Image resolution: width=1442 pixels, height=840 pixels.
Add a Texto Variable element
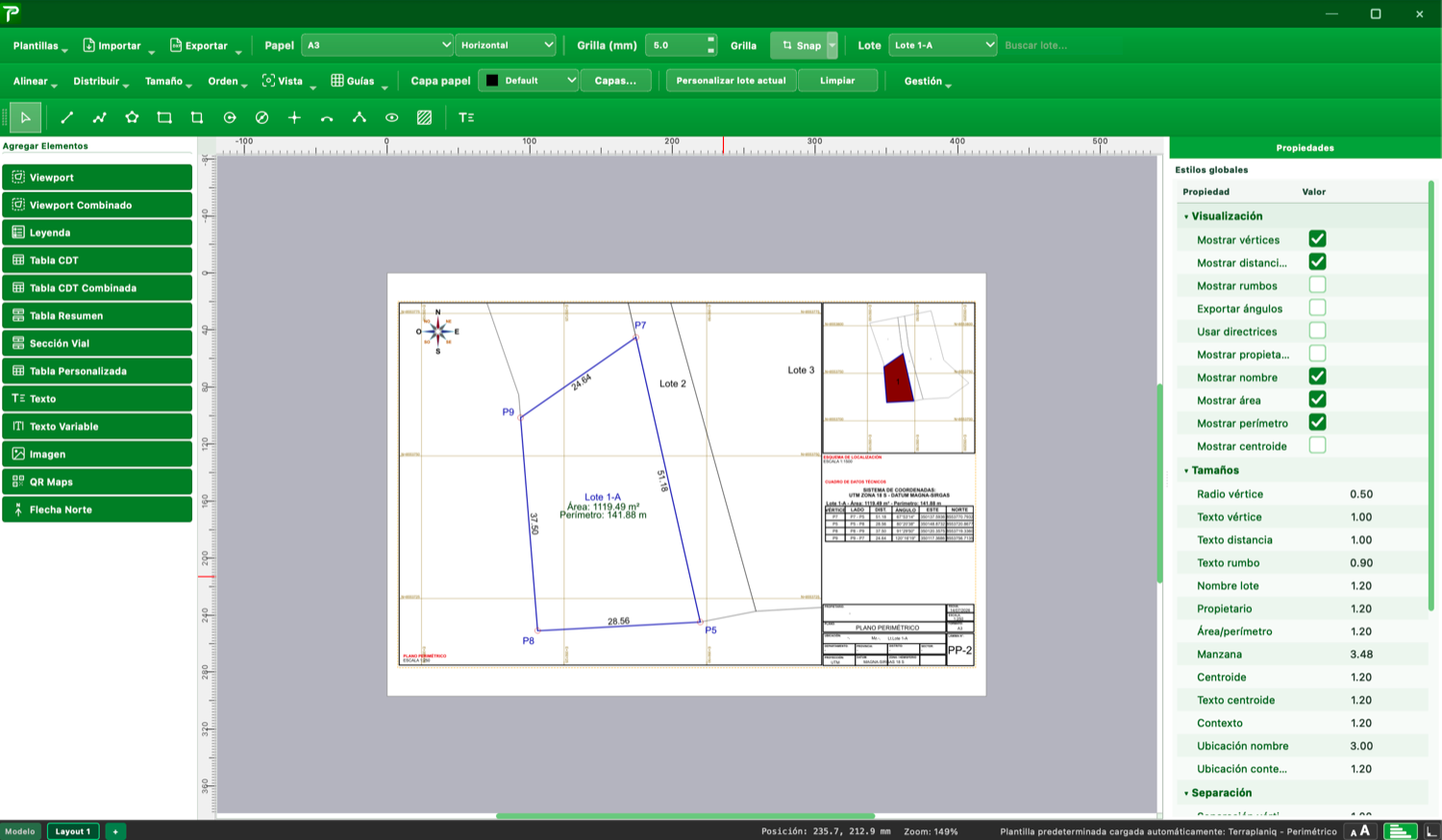(97, 426)
